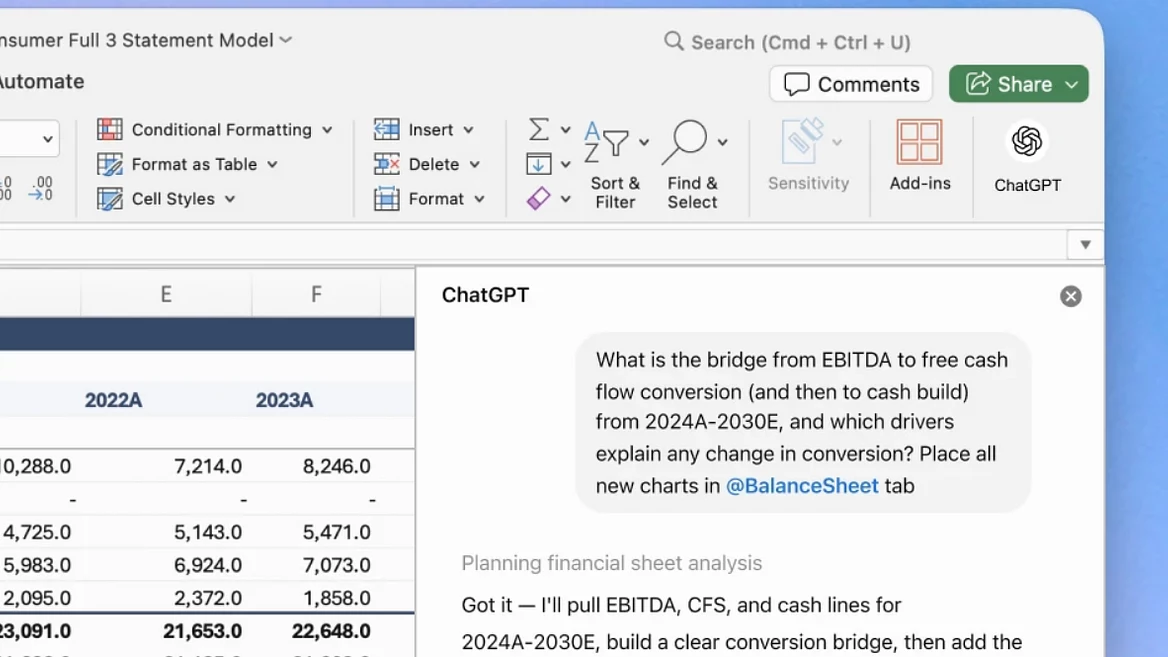The width and height of the screenshot is (1168, 657).
Task: Click the Fill down icon
Action: (539, 164)
